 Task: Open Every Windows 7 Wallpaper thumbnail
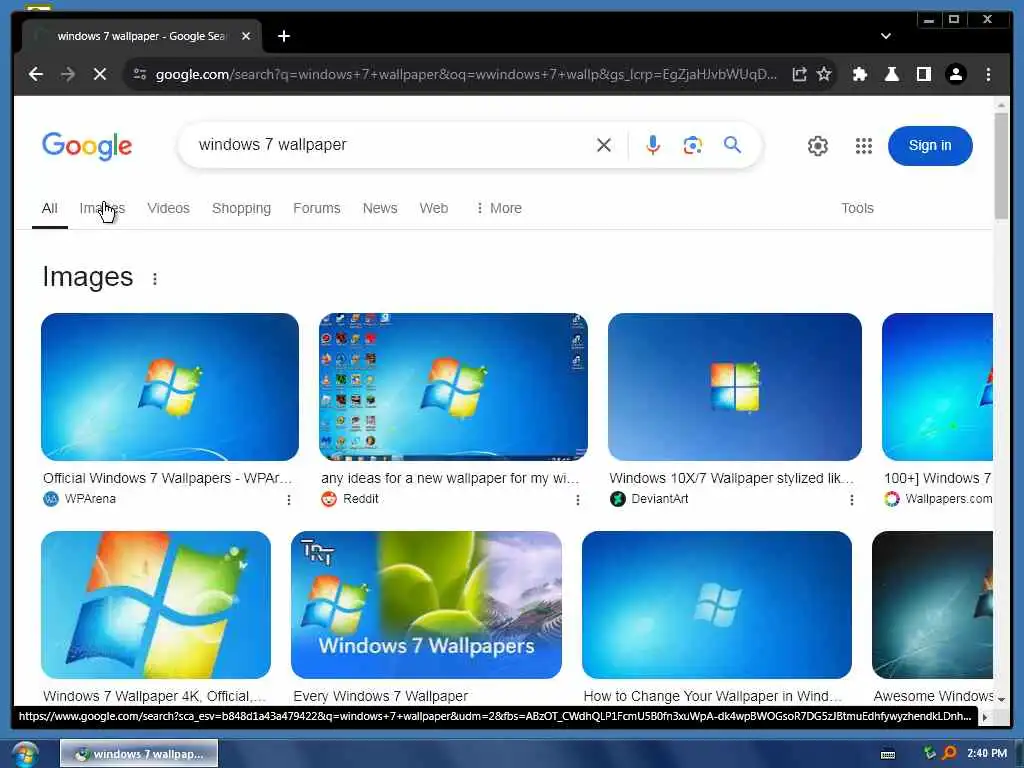(x=426, y=605)
